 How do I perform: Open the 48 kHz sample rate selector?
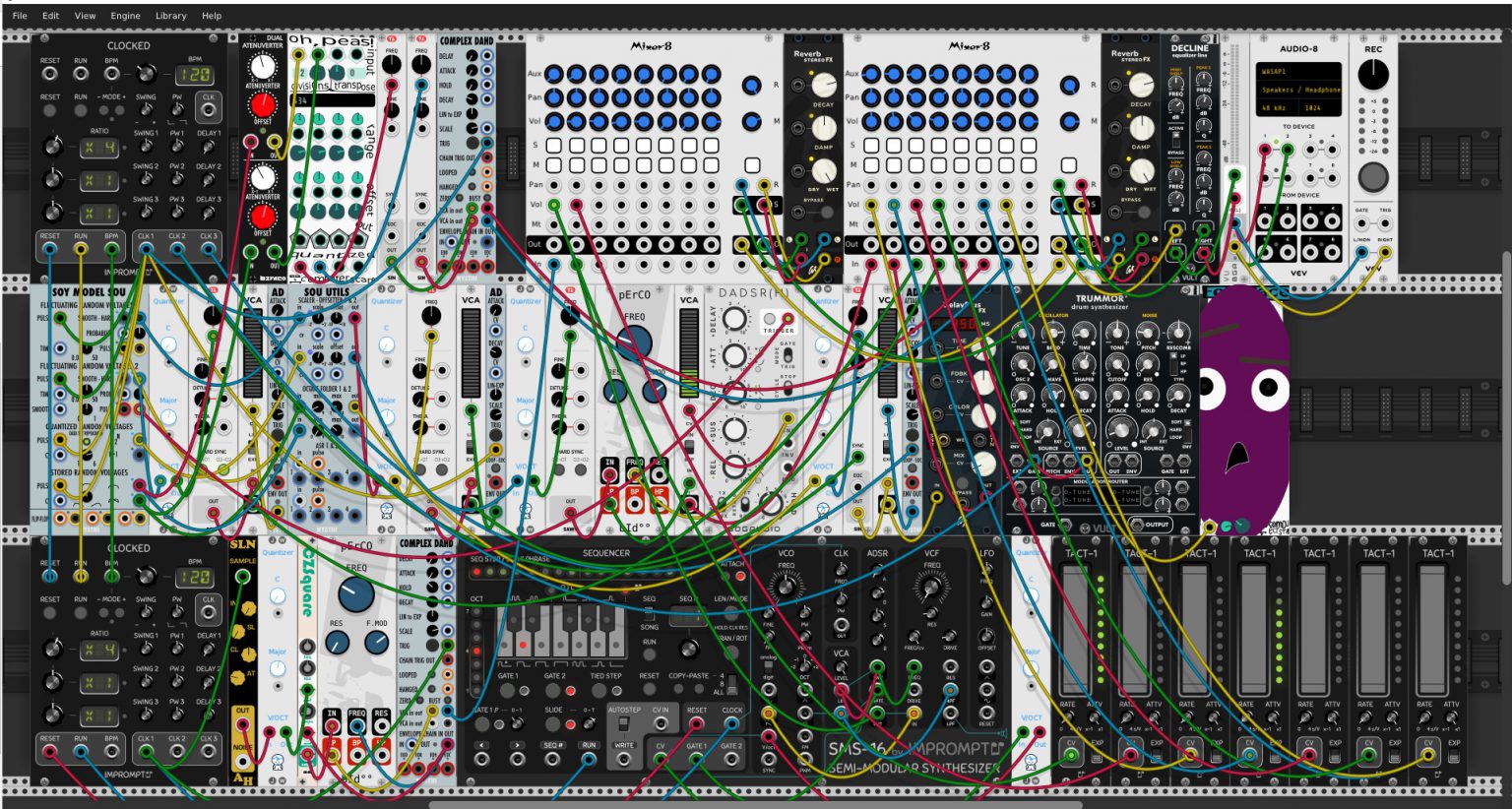coord(1277,107)
